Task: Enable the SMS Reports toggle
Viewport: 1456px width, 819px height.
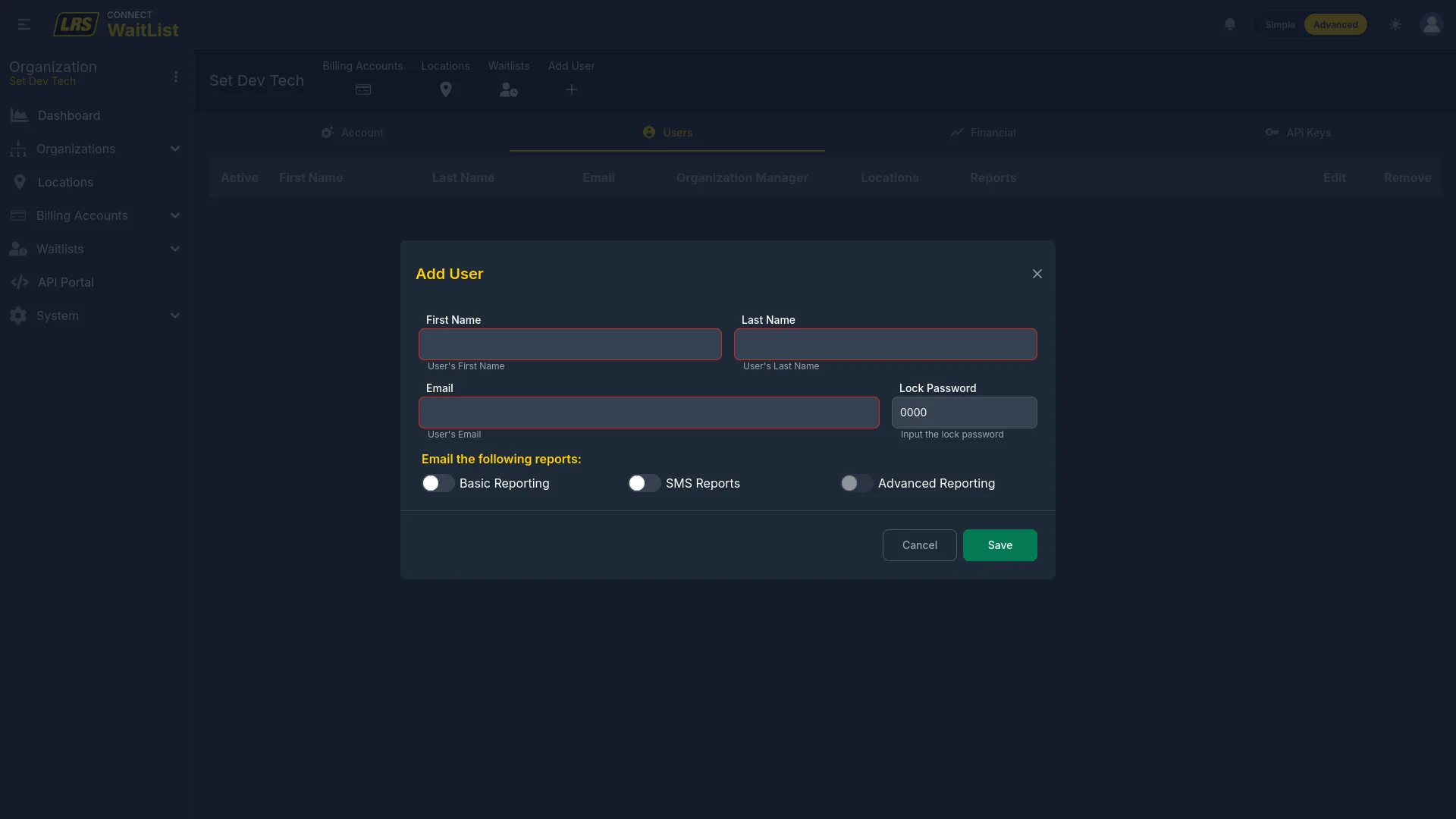Action: tap(644, 483)
